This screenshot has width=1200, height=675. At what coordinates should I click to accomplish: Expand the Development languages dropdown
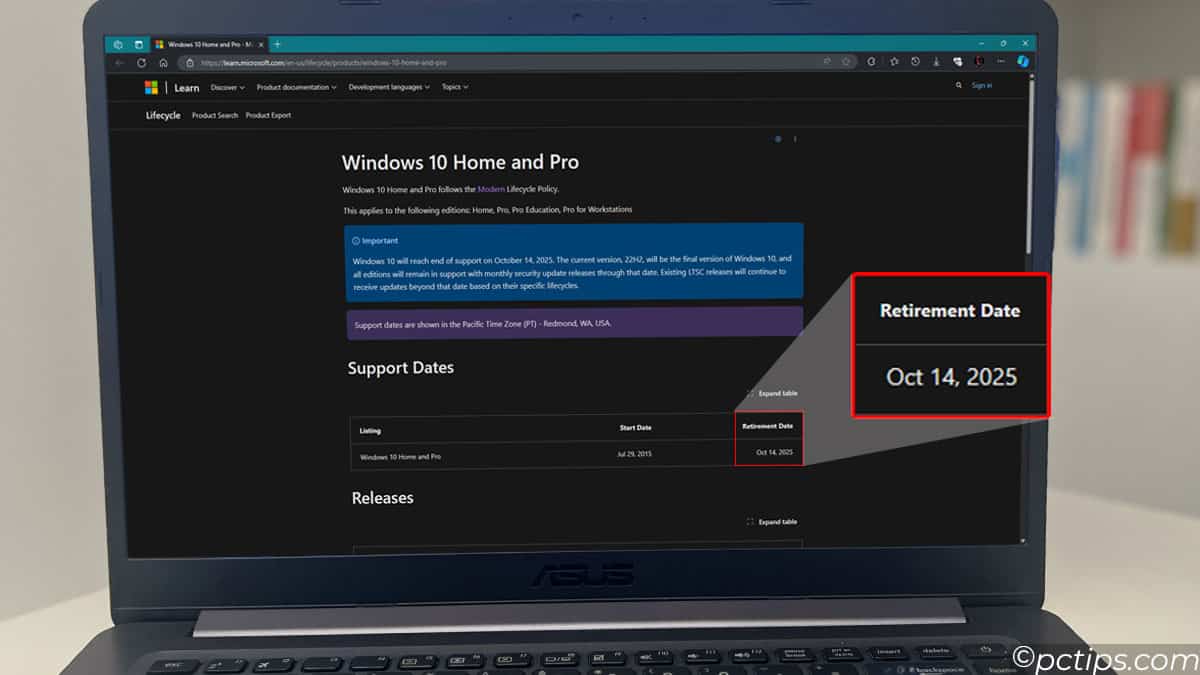[x=388, y=87]
